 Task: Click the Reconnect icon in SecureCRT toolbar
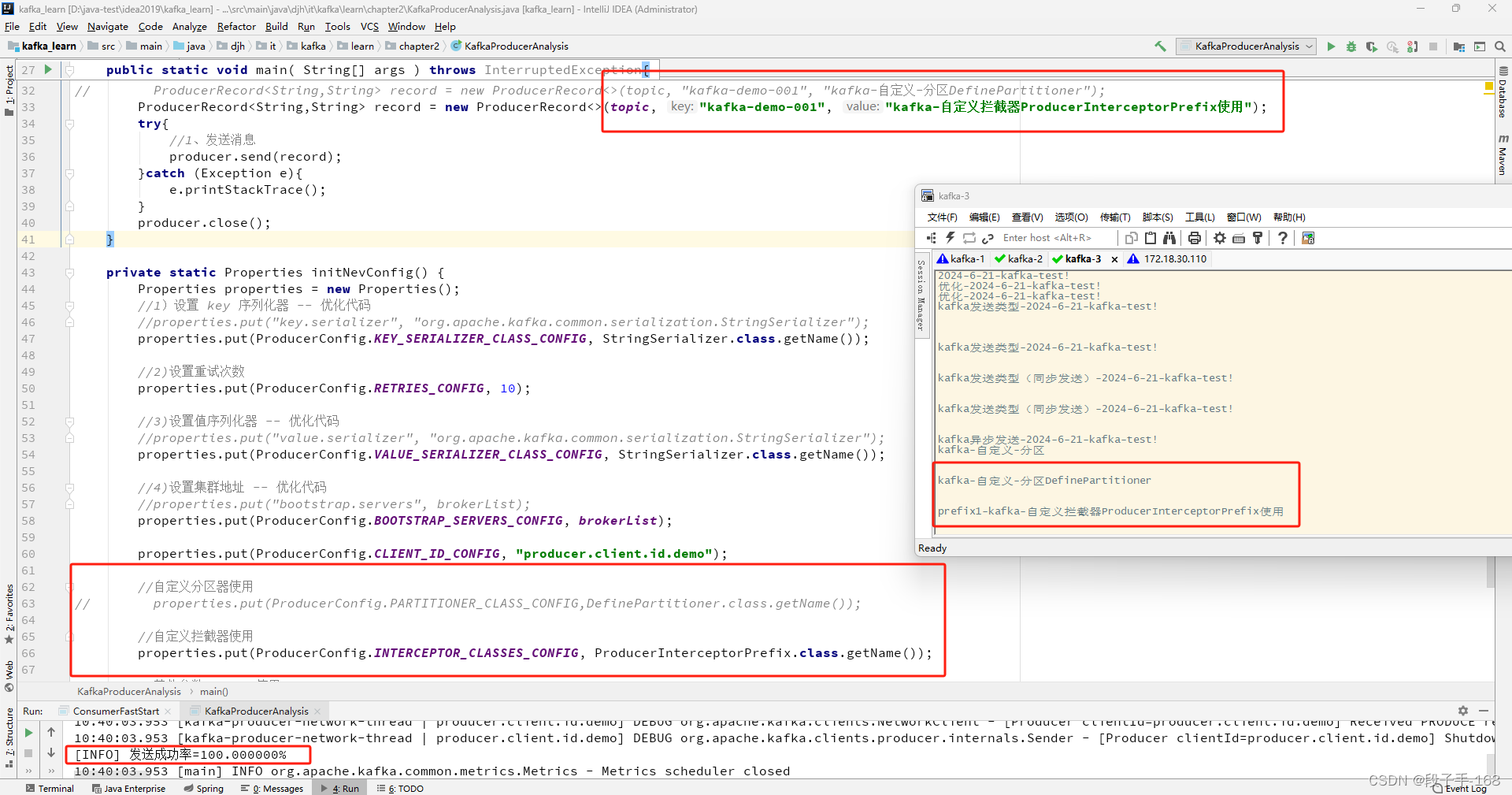tap(969, 238)
